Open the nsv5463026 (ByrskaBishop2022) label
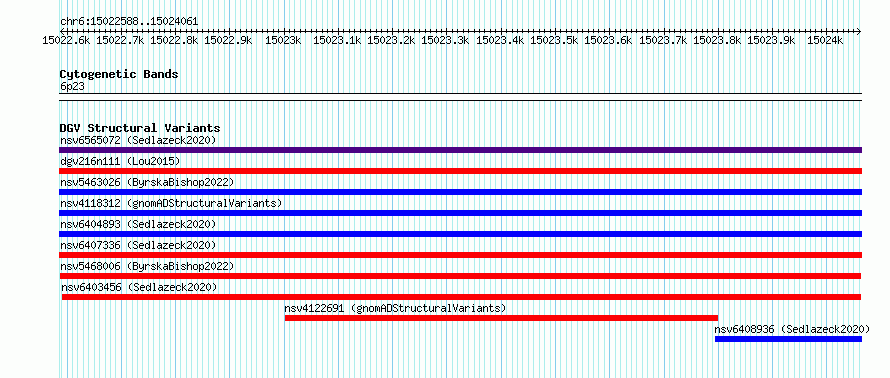The width and height of the screenshot is (890, 378). (x=147, y=182)
